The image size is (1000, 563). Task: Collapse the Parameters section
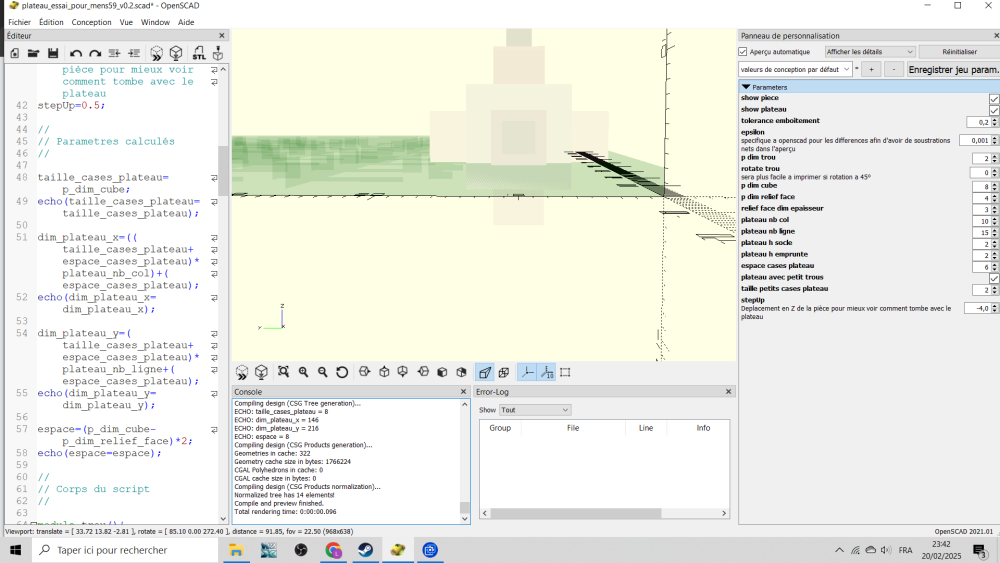tap(746, 87)
